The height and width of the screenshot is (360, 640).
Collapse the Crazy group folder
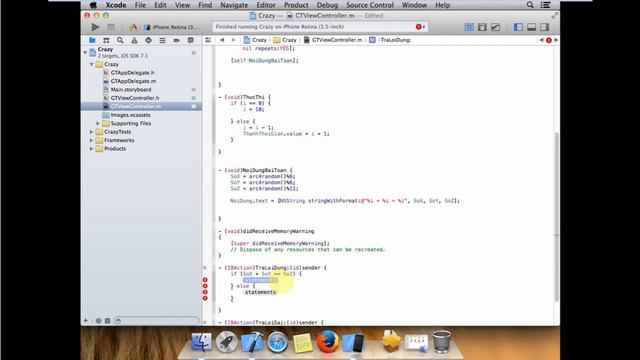coord(91,64)
